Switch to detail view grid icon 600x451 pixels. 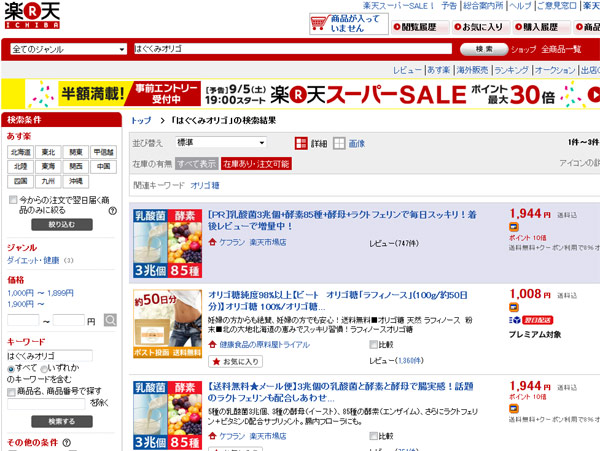pos(301,143)
